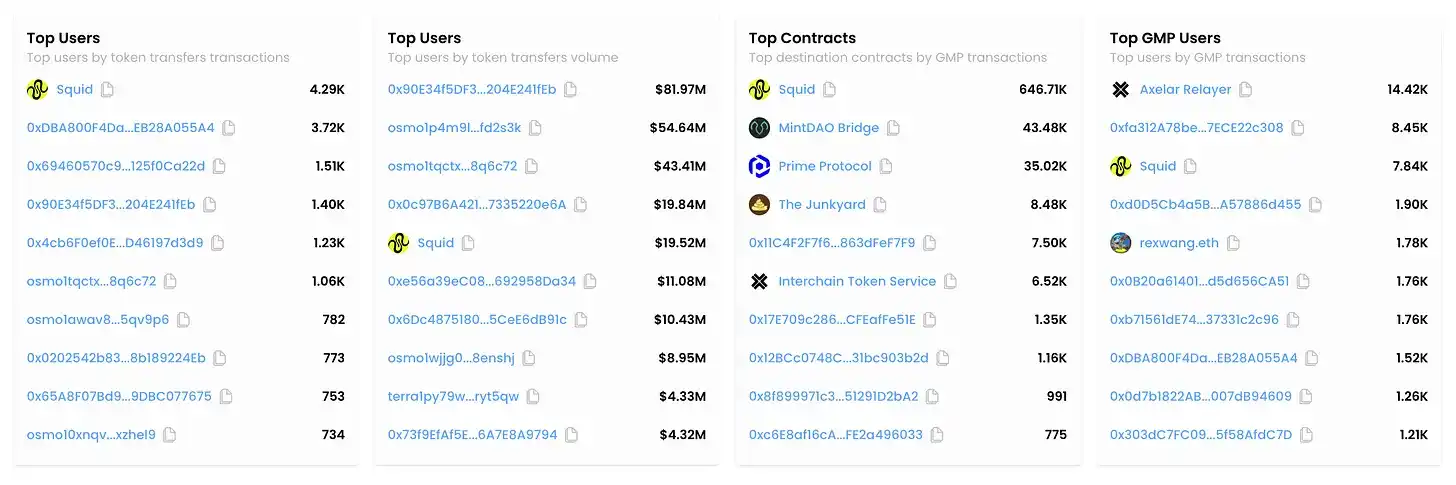Open the Interchain Token Service contract link

857,281
